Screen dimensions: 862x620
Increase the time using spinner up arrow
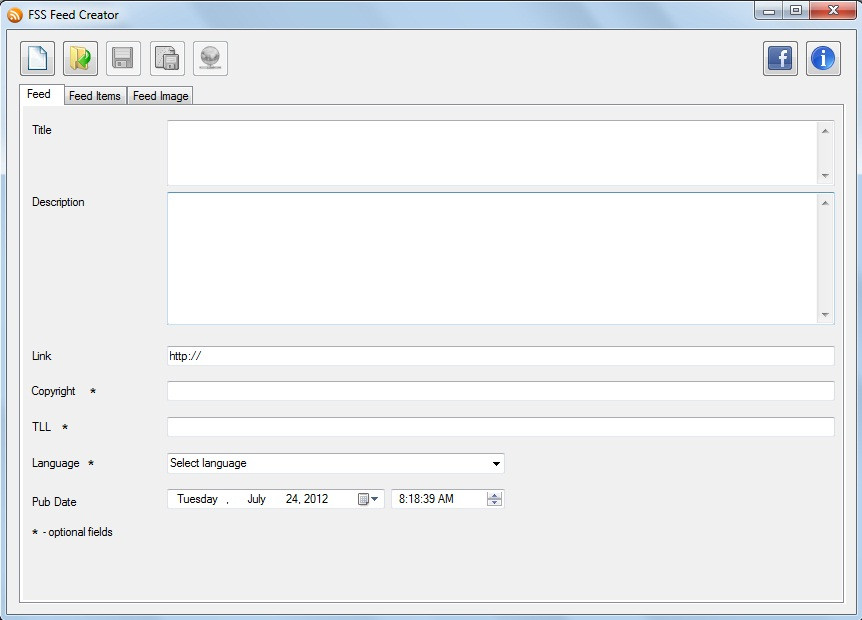[x=494, y=495]
